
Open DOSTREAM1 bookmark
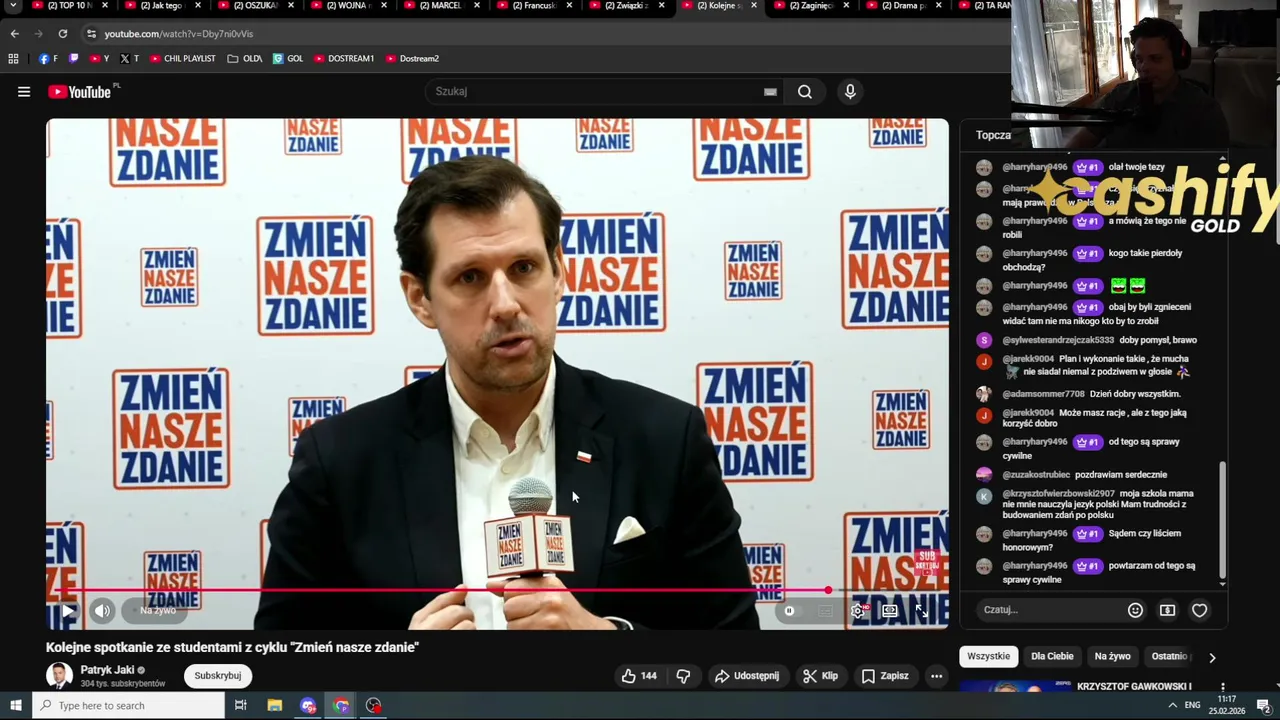(x=344, y=59)
